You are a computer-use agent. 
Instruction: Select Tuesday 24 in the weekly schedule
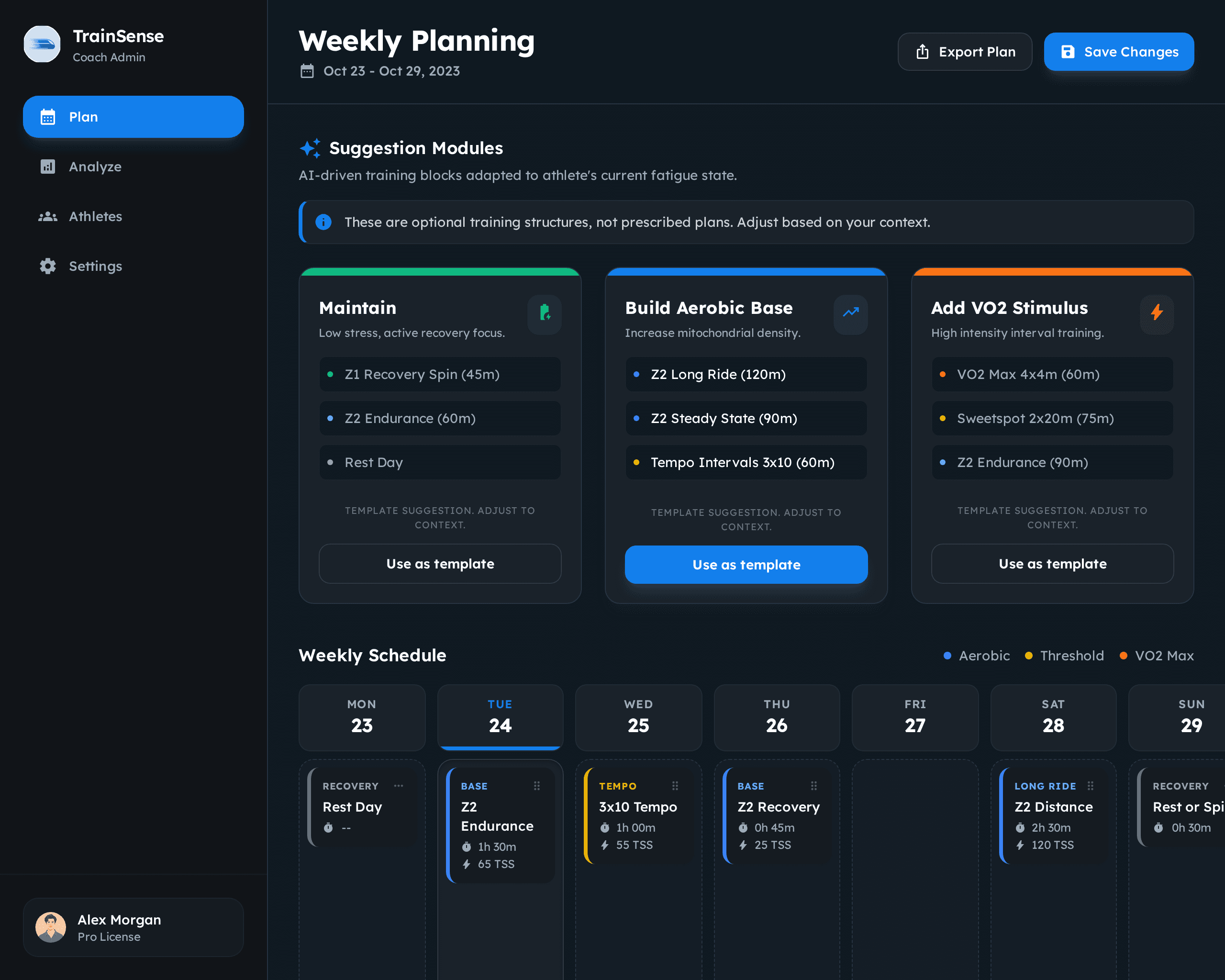pyautogui.click(x=500, y=717)
